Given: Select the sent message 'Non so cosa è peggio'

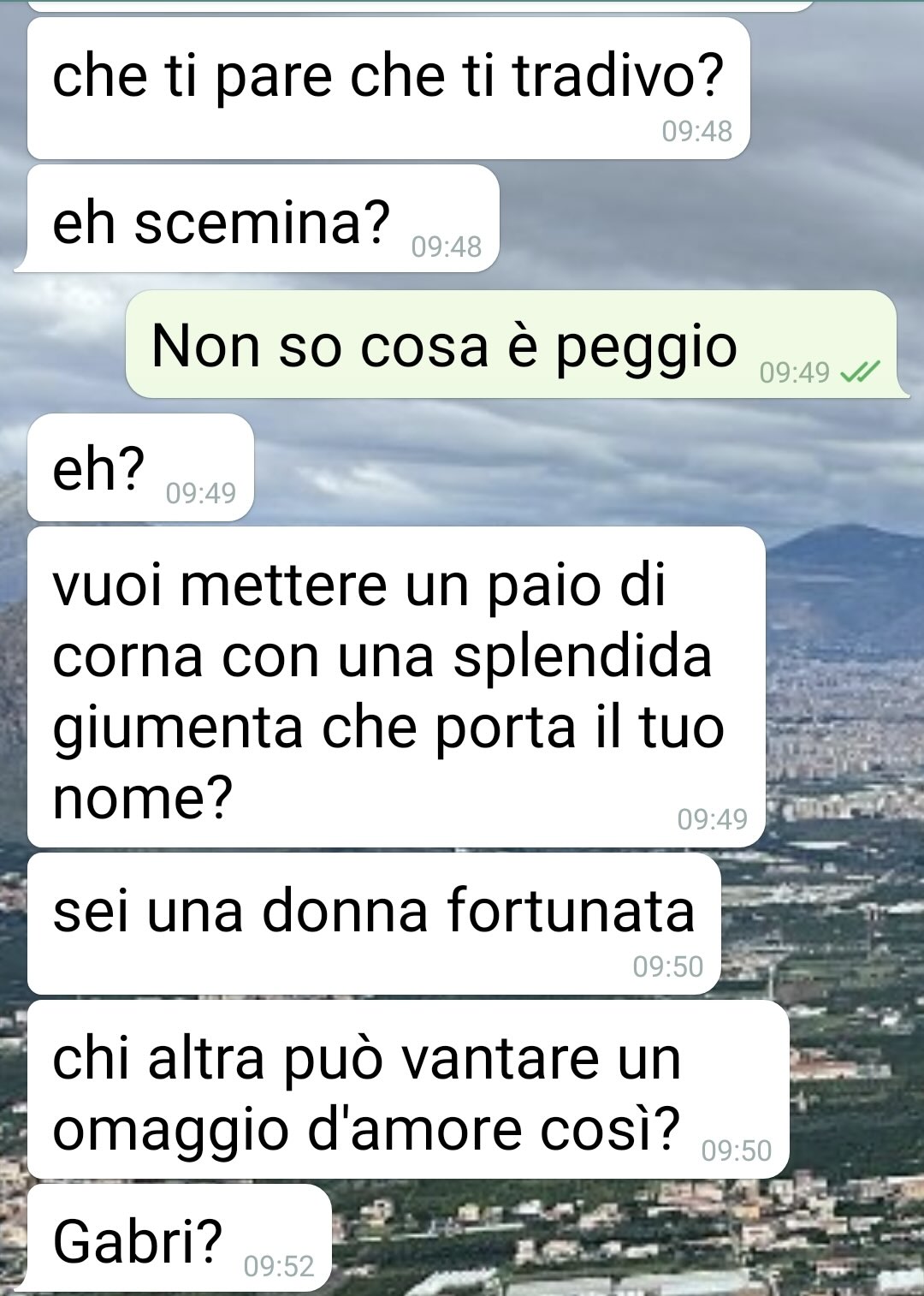Looking at the screenshot, I should coord(511,344).
